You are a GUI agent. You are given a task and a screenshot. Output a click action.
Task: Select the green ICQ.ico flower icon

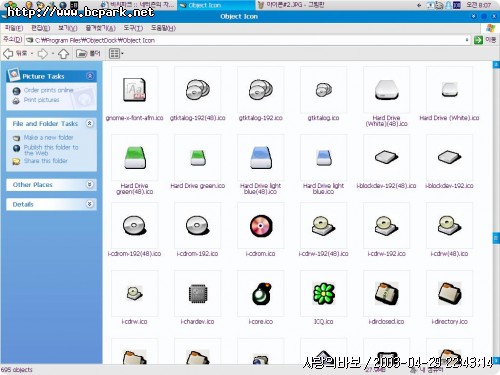323,294
